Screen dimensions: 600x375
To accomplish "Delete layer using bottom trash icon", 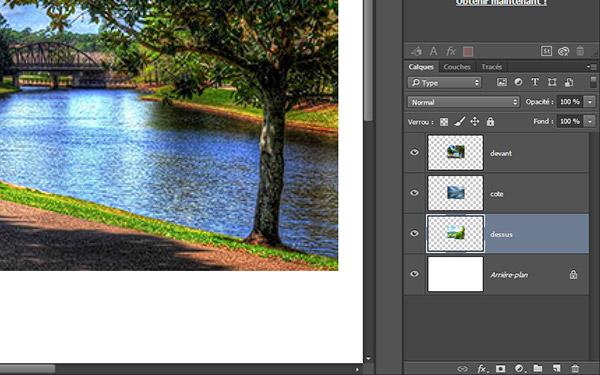I will point(575,368).
